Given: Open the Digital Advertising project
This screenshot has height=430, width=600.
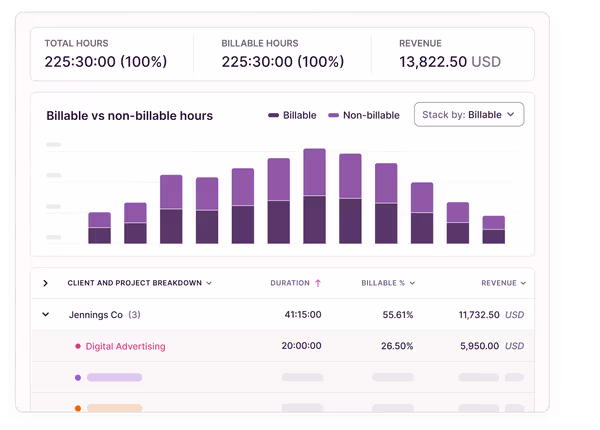Looking at the screenshot, I should click(126, 346).
